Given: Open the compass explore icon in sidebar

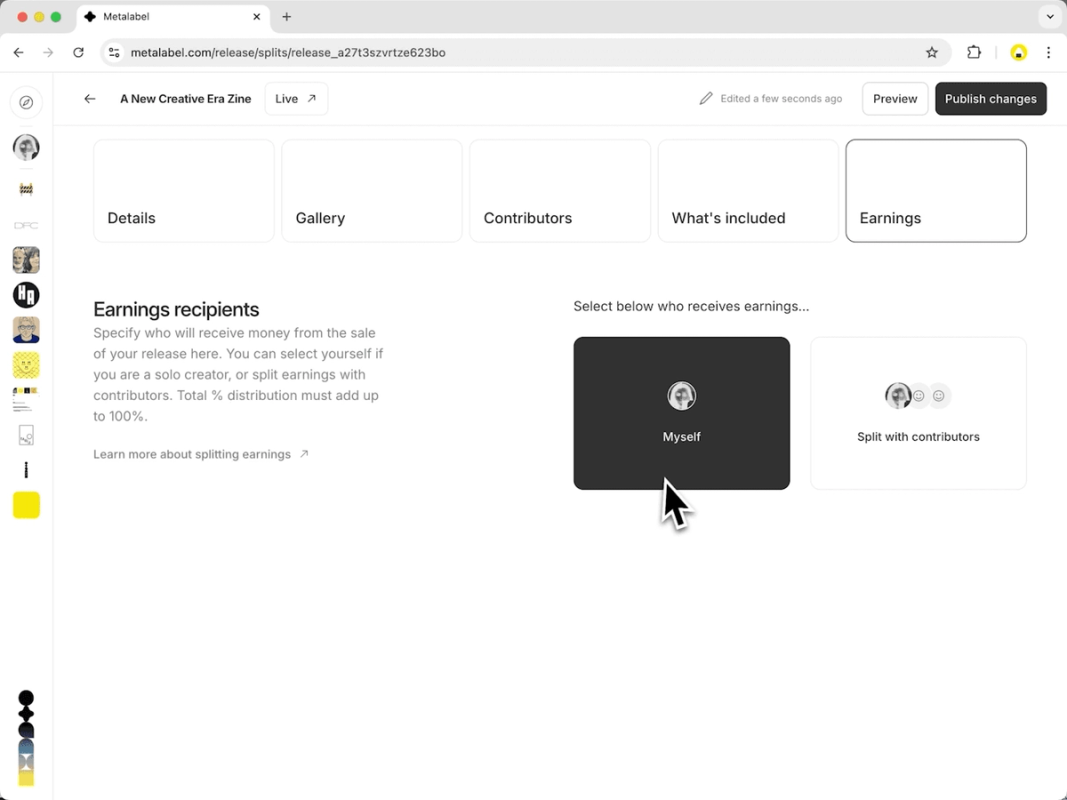Looking at the screenshot, I should (26, 103).
